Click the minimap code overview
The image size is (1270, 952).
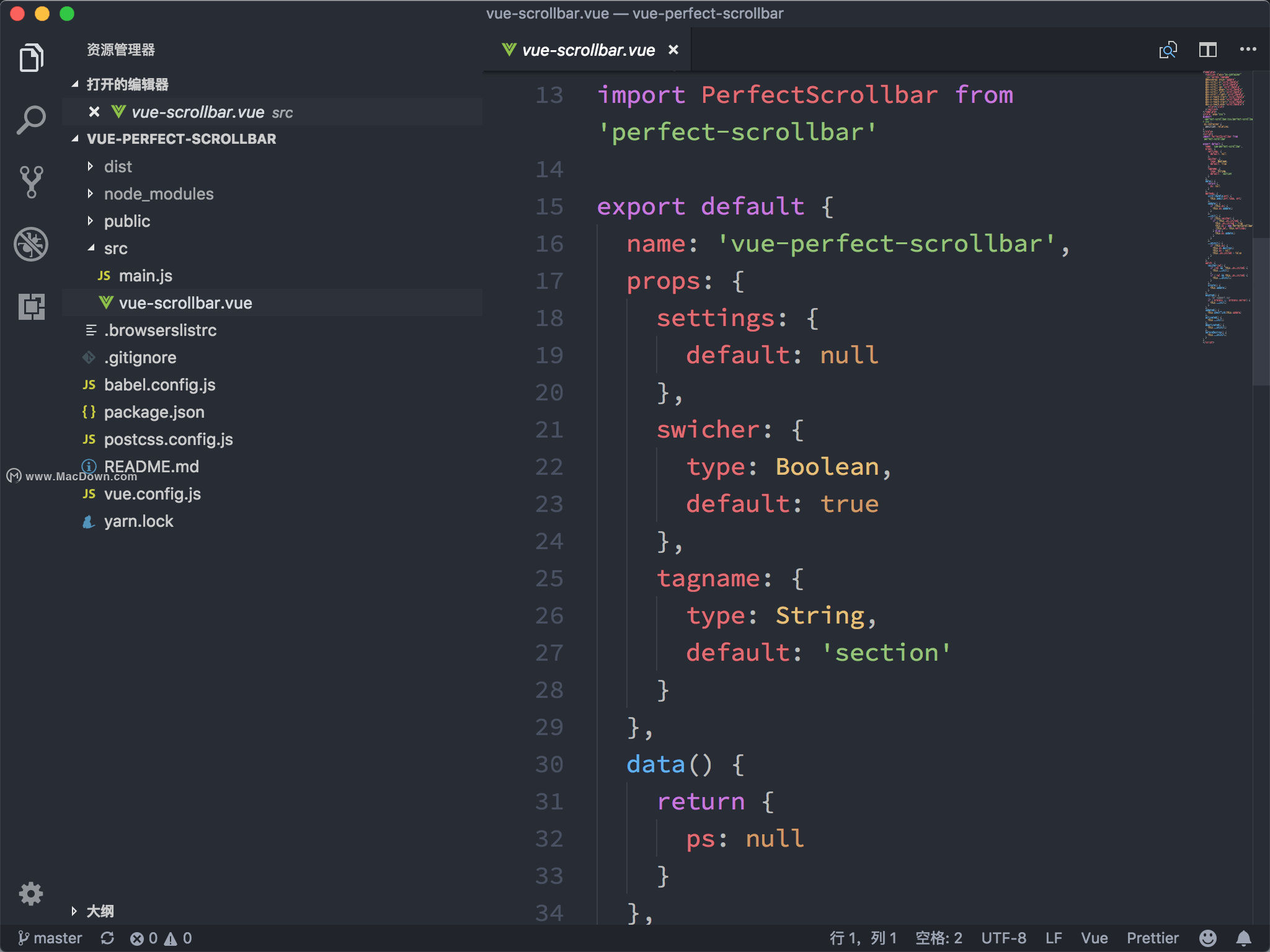[1227, 208]
